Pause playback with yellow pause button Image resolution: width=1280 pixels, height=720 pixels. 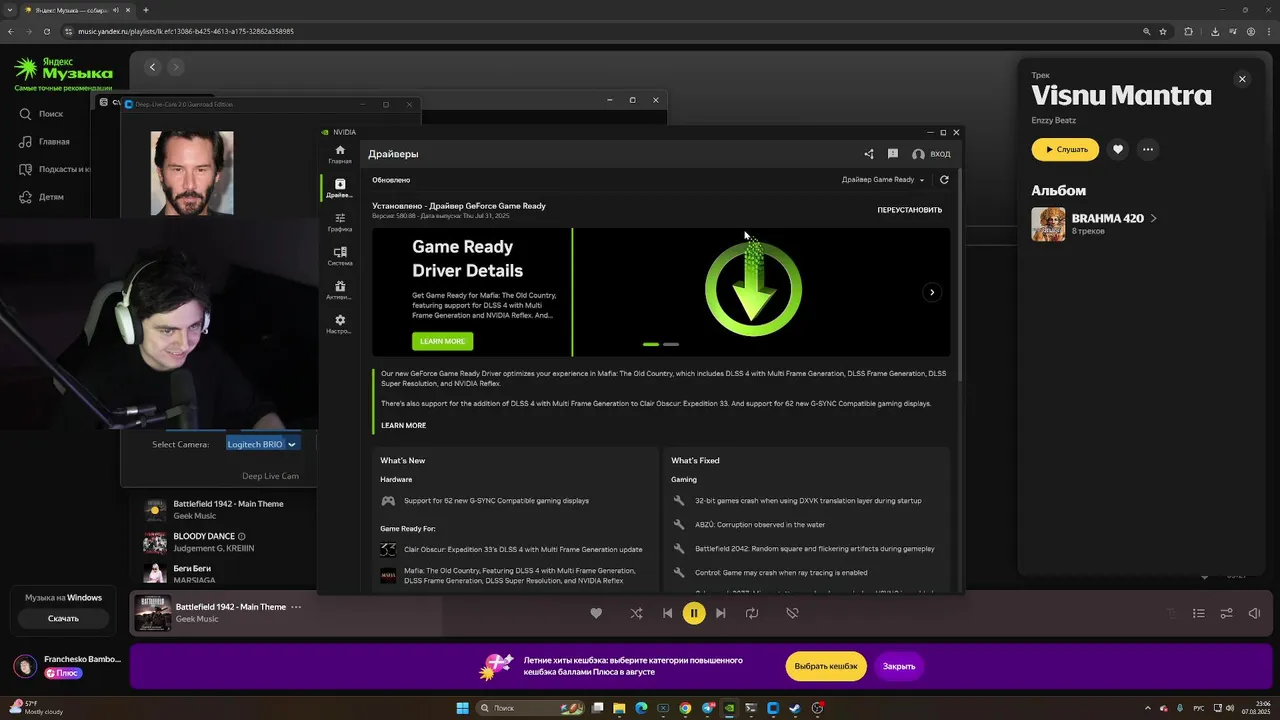(694, 613)
